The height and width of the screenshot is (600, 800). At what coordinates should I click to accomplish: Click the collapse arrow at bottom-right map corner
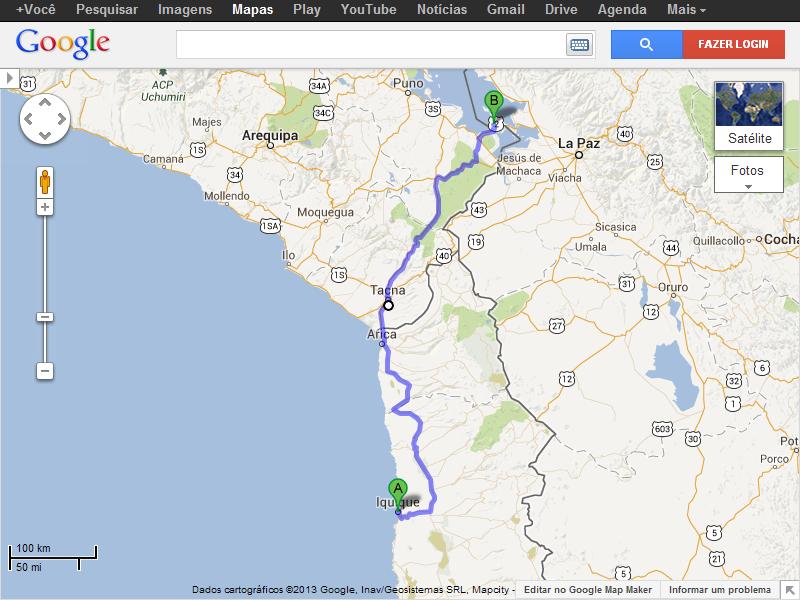789,589
